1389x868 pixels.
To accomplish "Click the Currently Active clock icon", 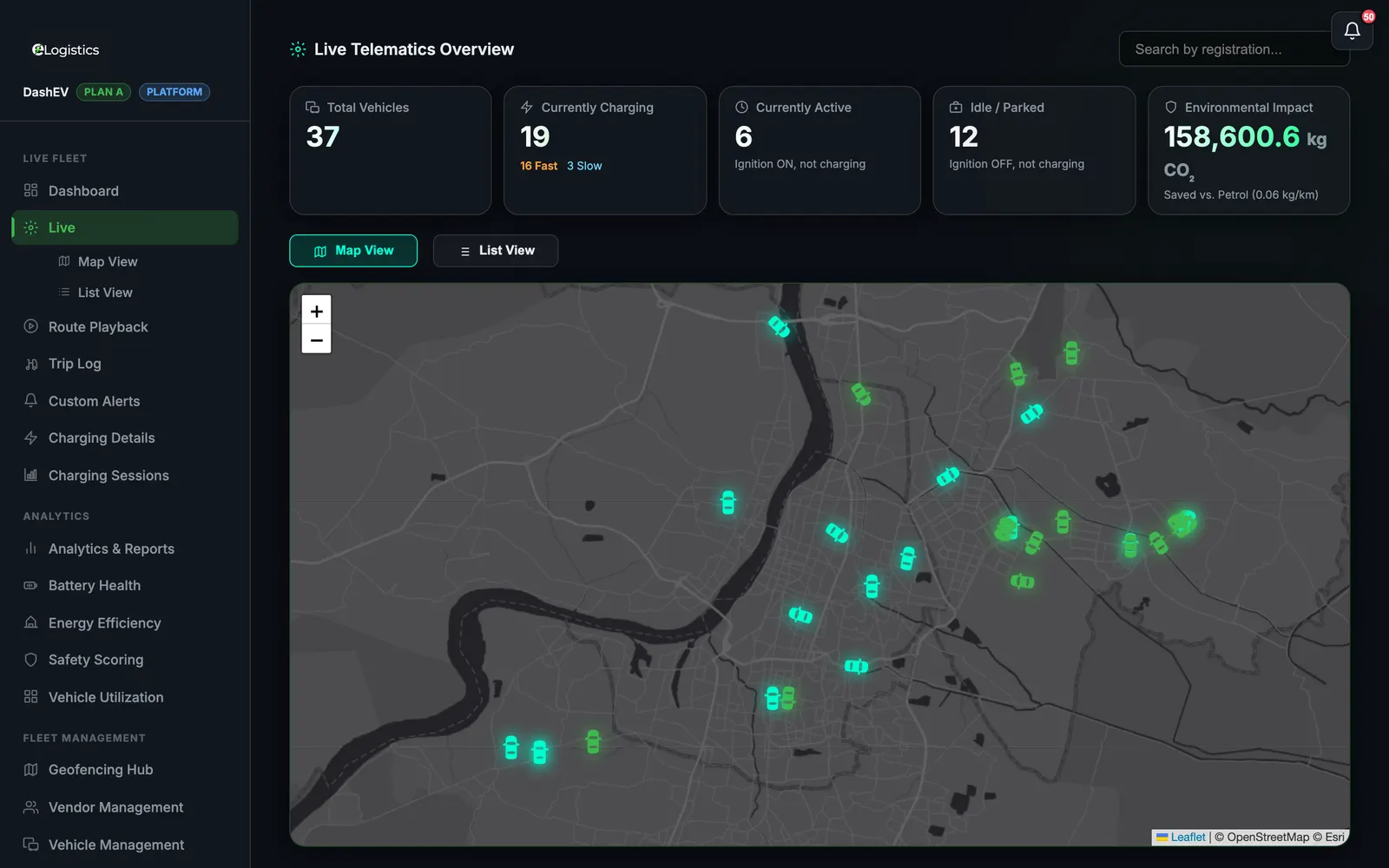I will point(741,107).
